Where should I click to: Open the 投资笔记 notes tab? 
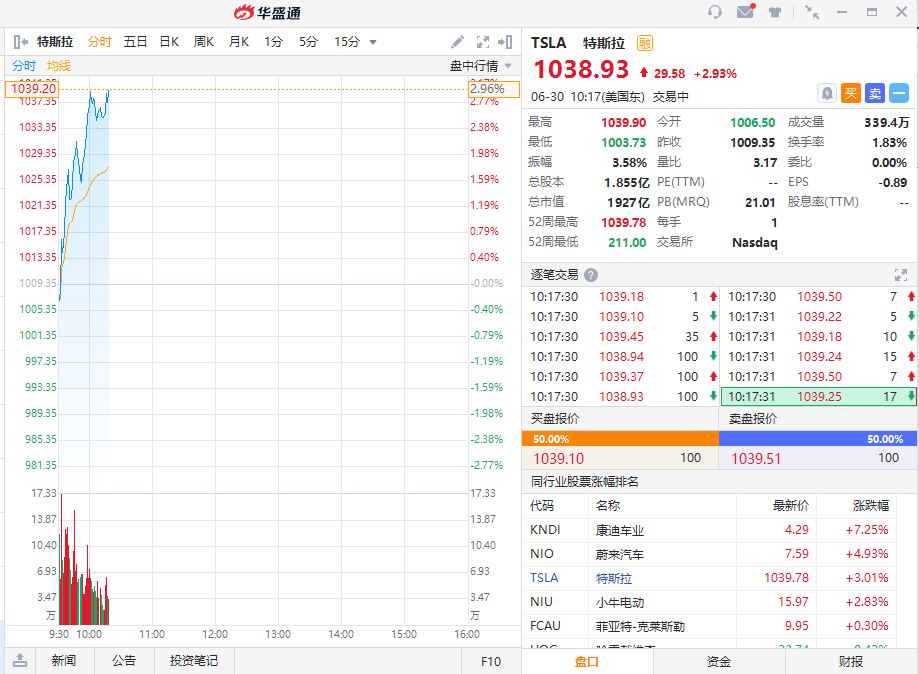194,661
